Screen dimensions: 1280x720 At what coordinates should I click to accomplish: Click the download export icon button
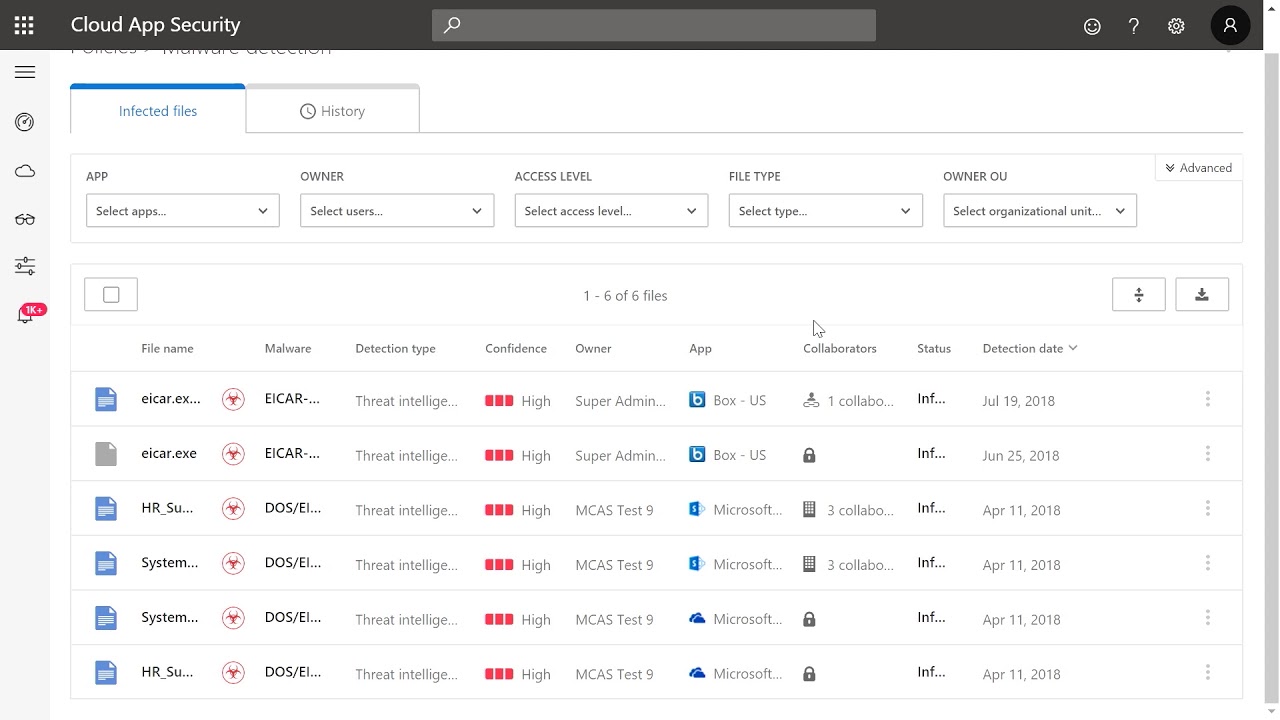point(1202,295)
